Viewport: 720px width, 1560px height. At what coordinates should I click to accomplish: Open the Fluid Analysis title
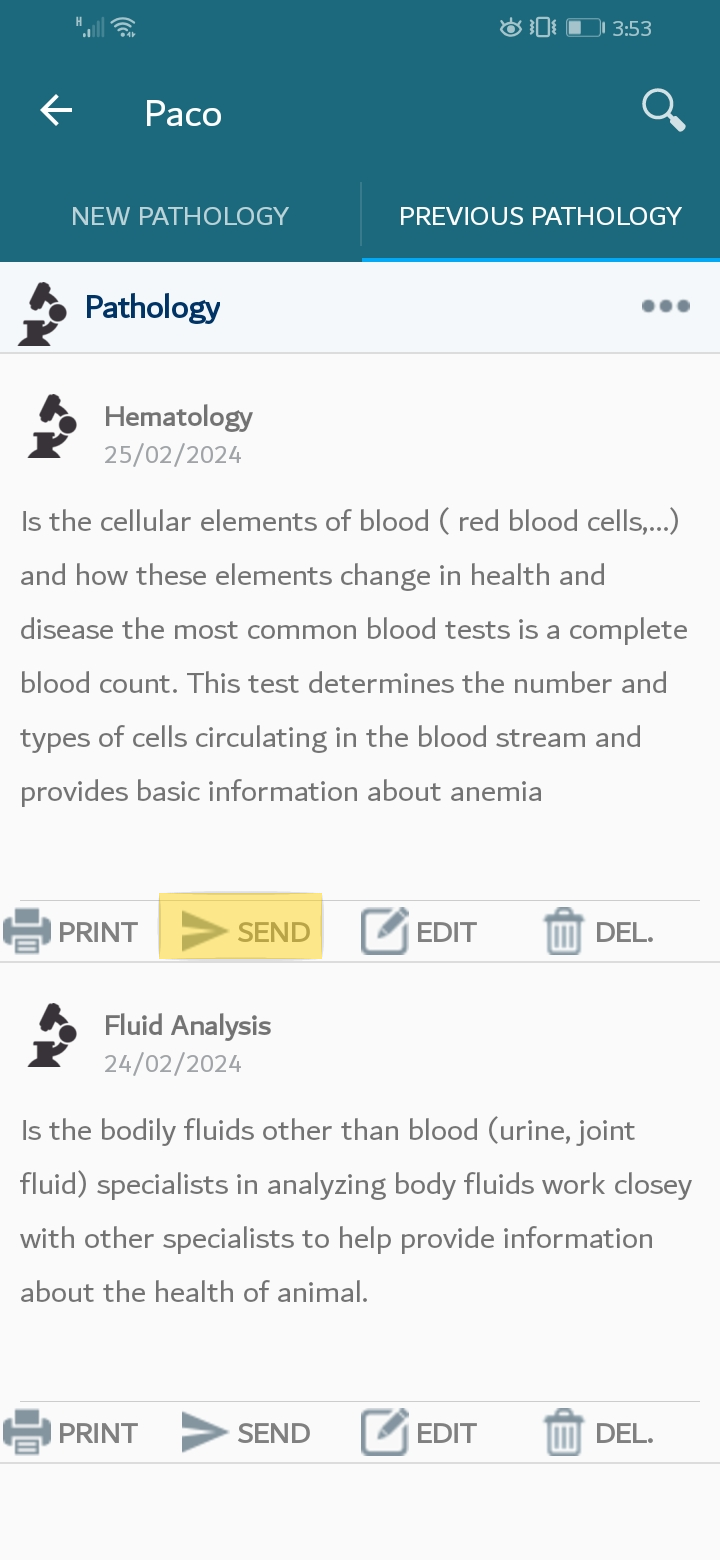point(188,1025)
